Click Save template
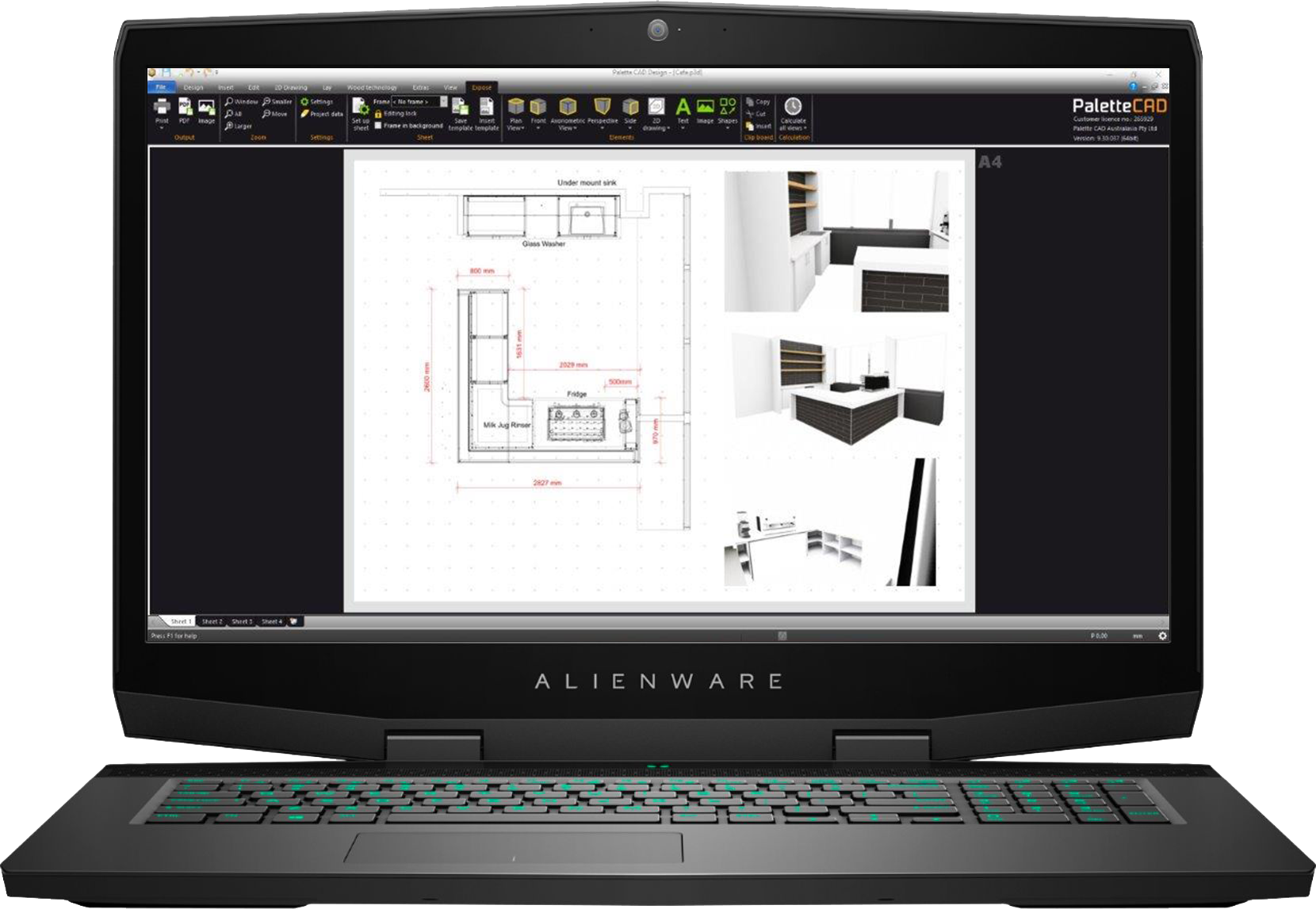 [x=461, y=114]
